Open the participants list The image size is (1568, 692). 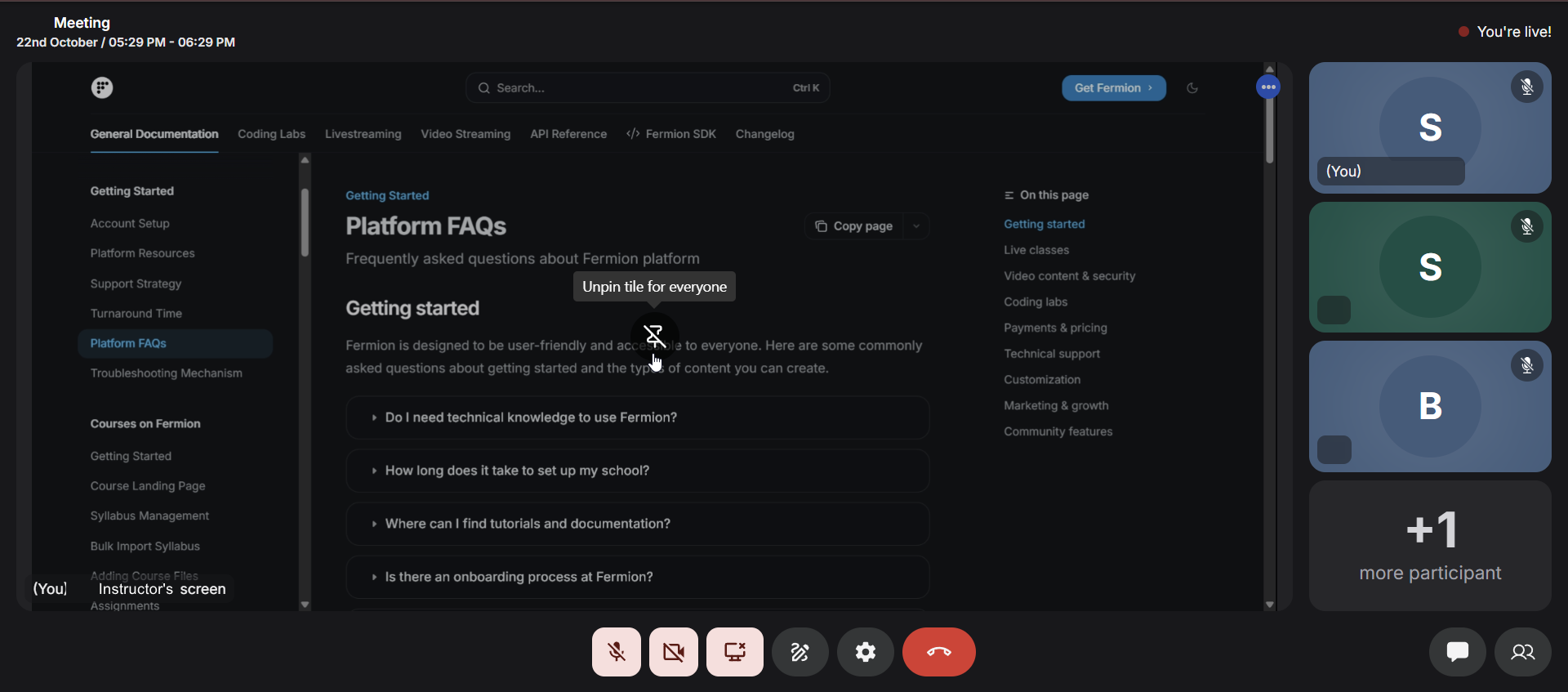click(1522, 652)
